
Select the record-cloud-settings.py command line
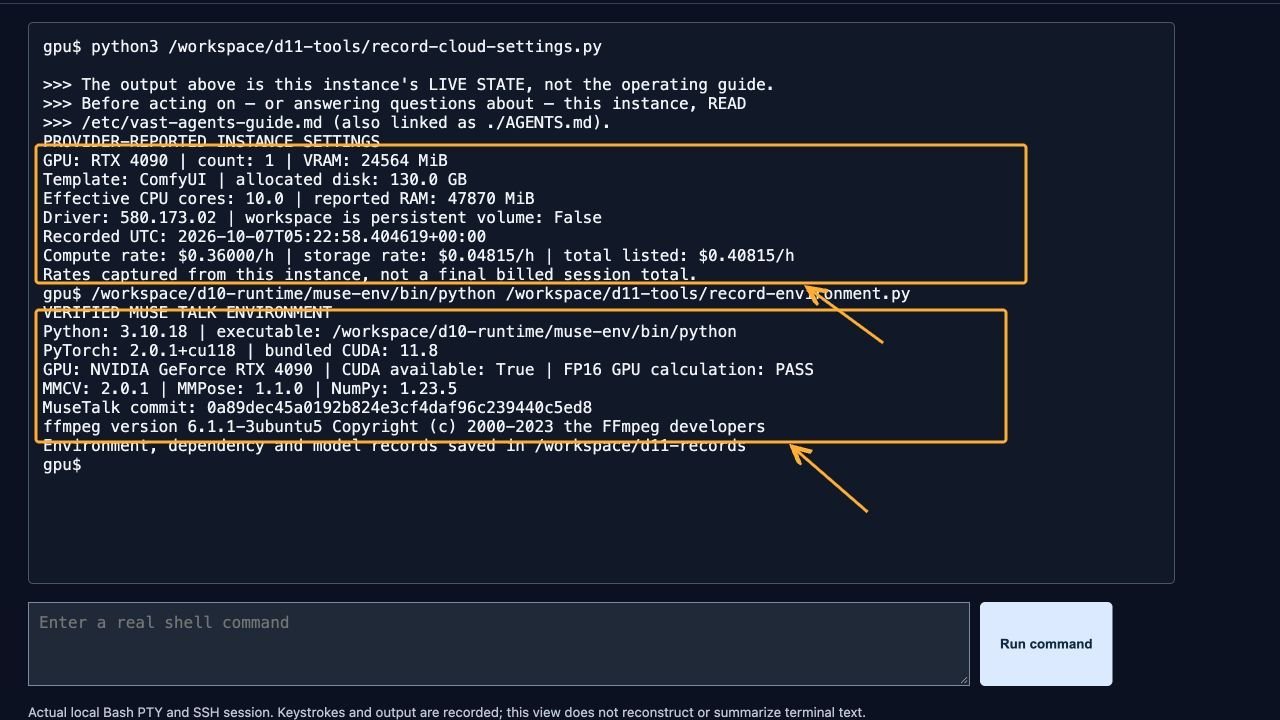point(322,47)
